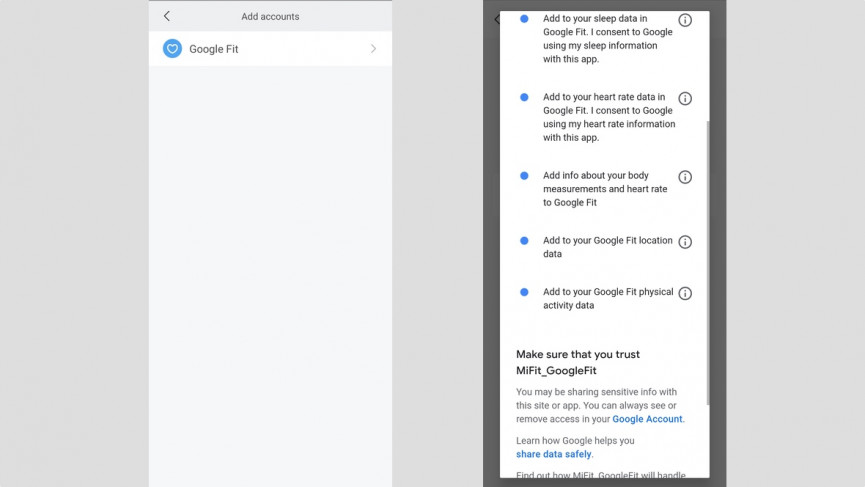
Task: Open info for sleep data permission
Action: coord(685,20)
